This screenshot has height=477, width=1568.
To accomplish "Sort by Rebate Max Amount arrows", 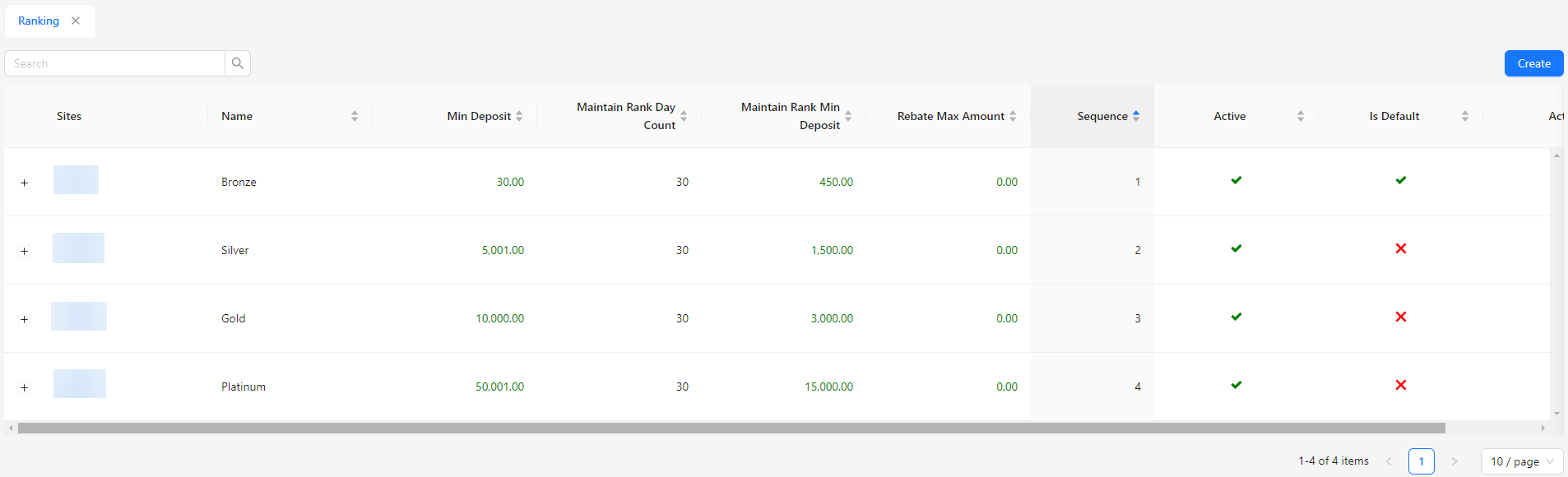I will tap(1013, 116).
